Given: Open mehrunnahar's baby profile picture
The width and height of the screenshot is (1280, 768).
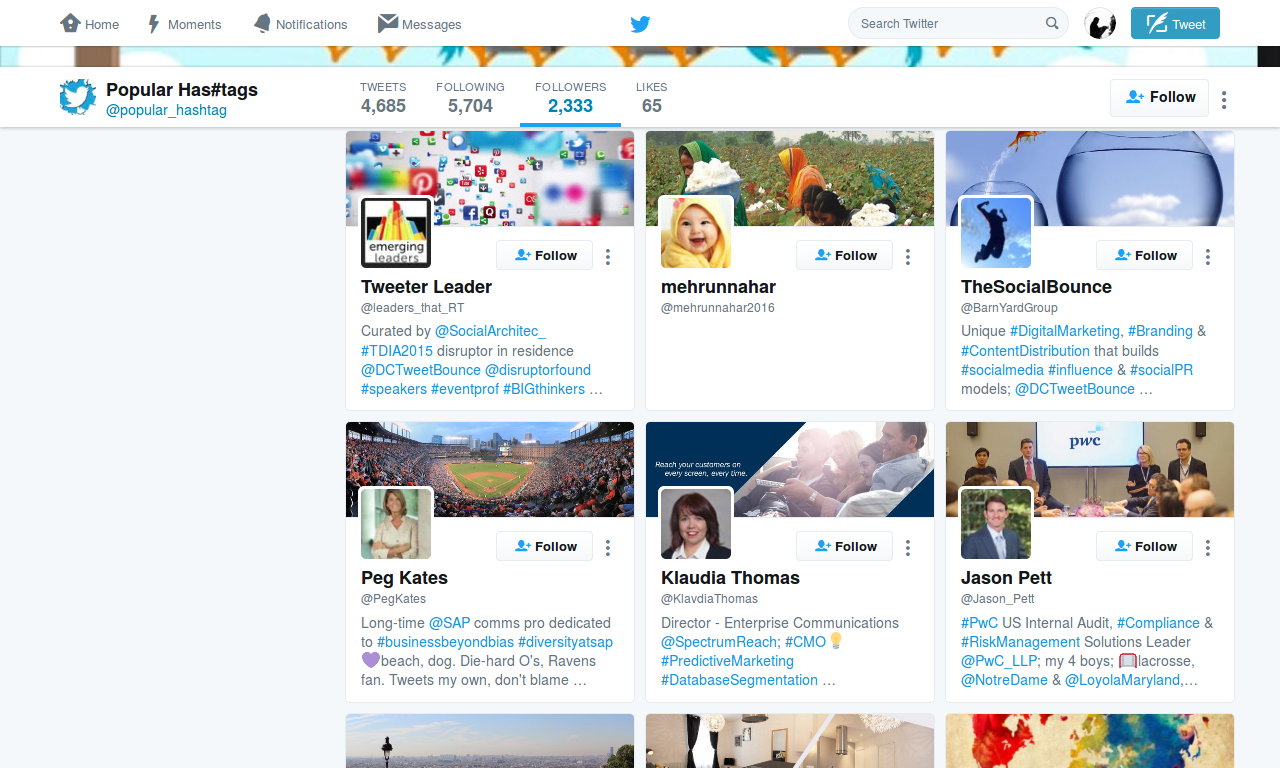Looking at the screenshot, I should click(x=696, y=233).
